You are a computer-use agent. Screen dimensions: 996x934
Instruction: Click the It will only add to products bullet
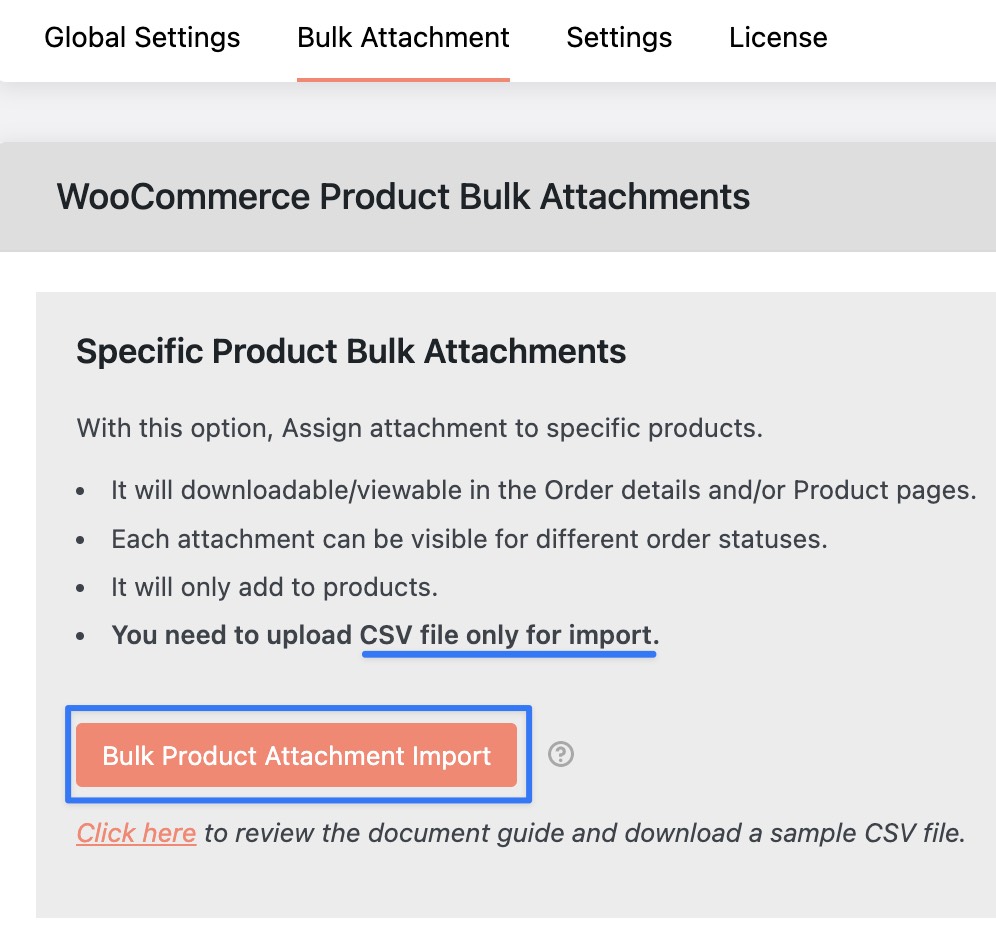point(274,588)
